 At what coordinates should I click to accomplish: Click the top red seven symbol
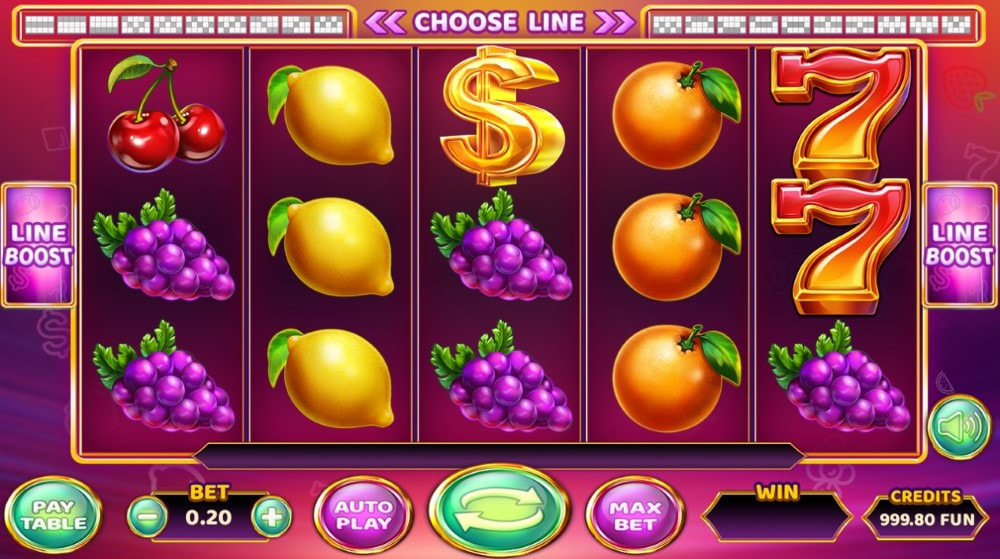pyautogui.click(x=840, y=113)
